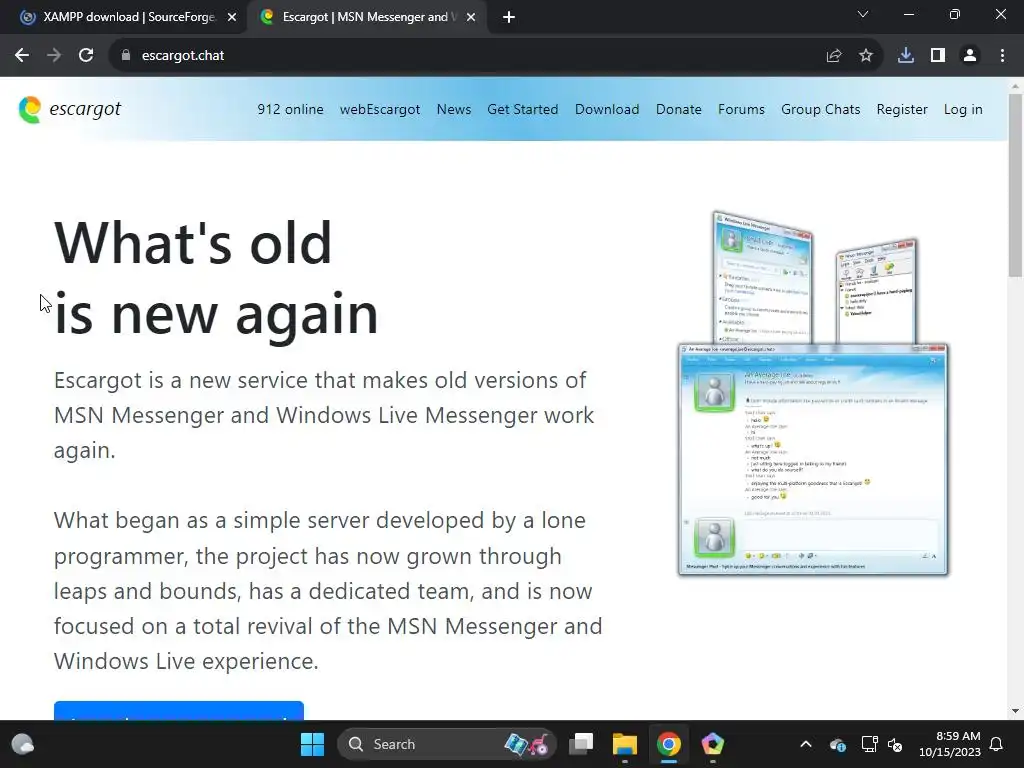Show hidden system tray icons
Viewport: 1024px width, 768px height.
(x=806, y=744)
